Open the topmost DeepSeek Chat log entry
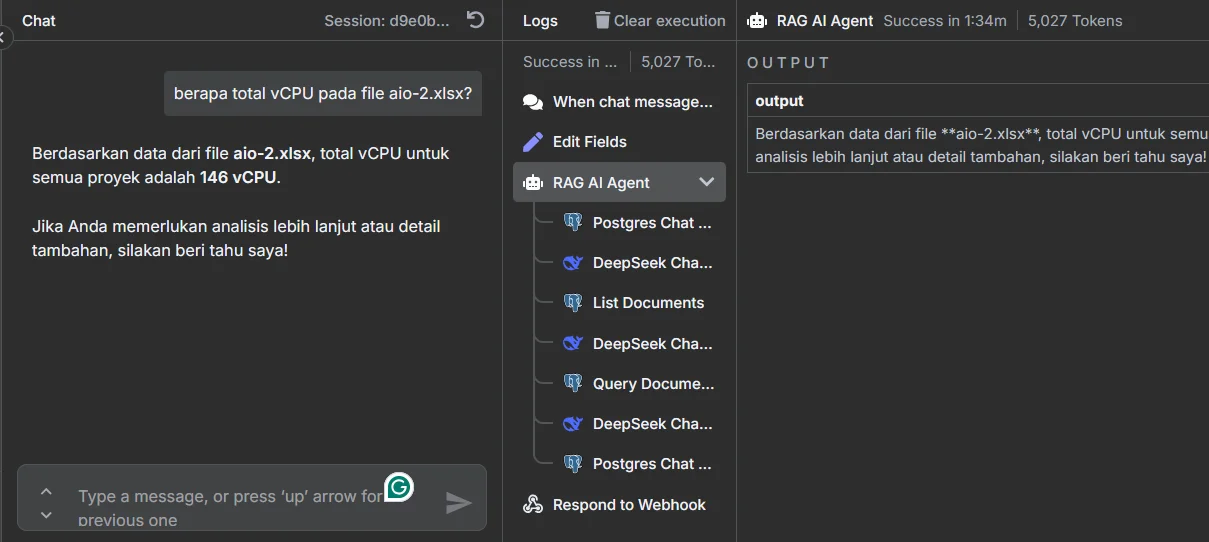 pyautogui.click(x=652, y=263)
